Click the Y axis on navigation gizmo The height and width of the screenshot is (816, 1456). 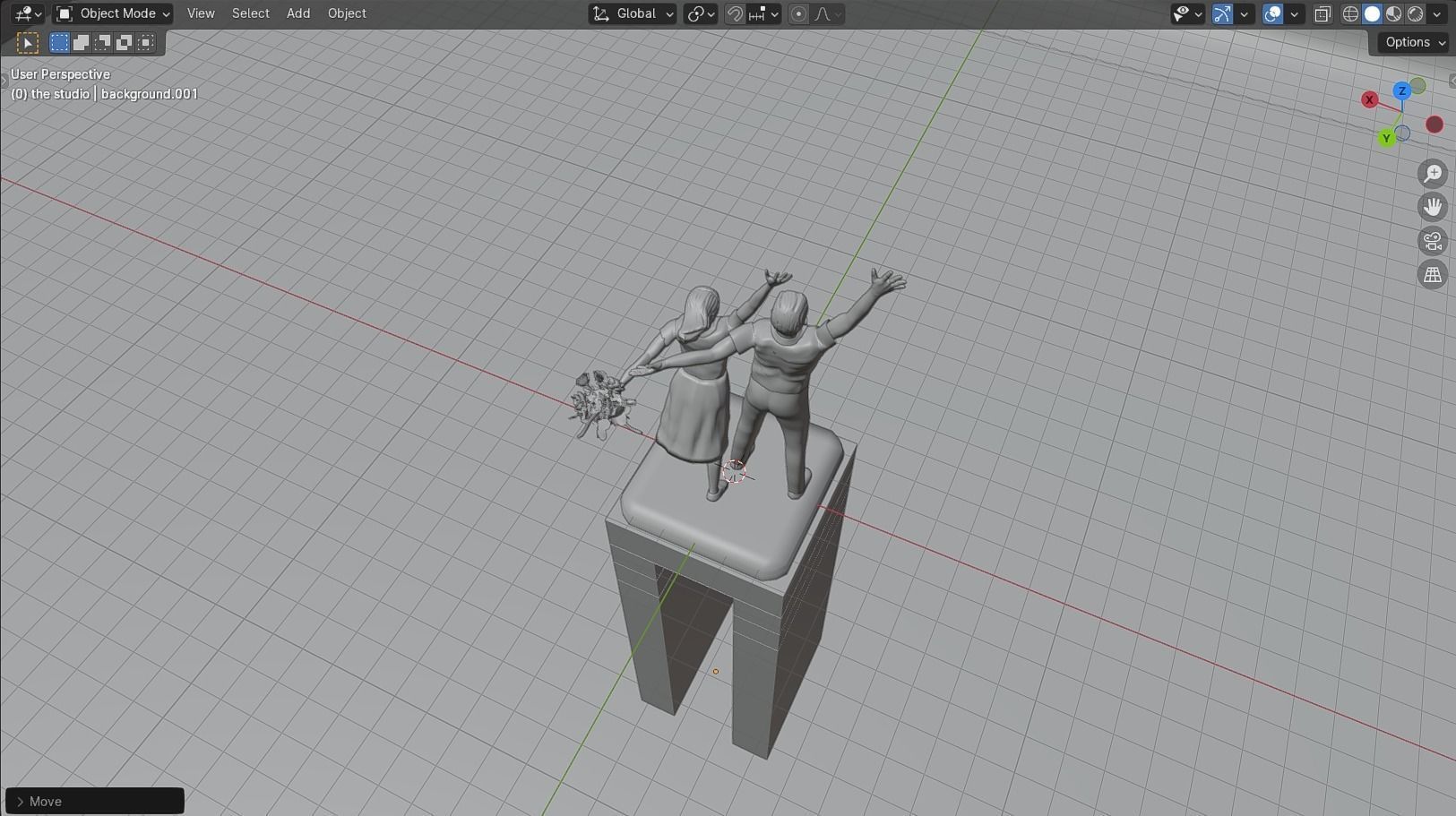click(x=1386, y=139)
